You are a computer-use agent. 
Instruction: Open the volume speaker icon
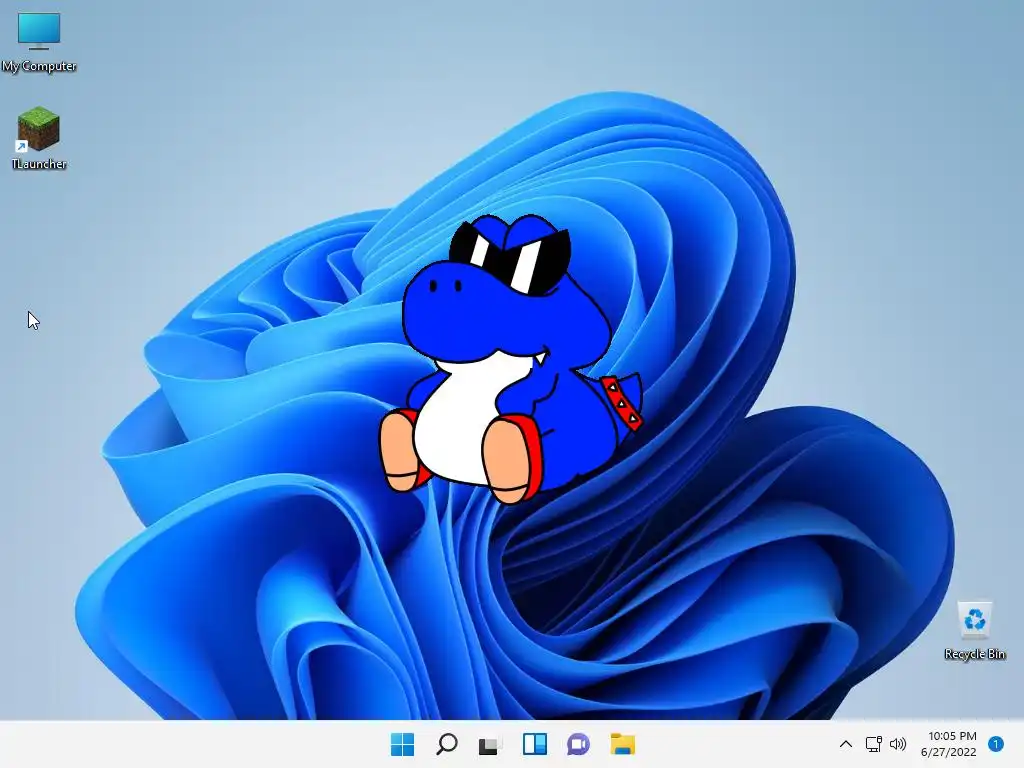898,744
